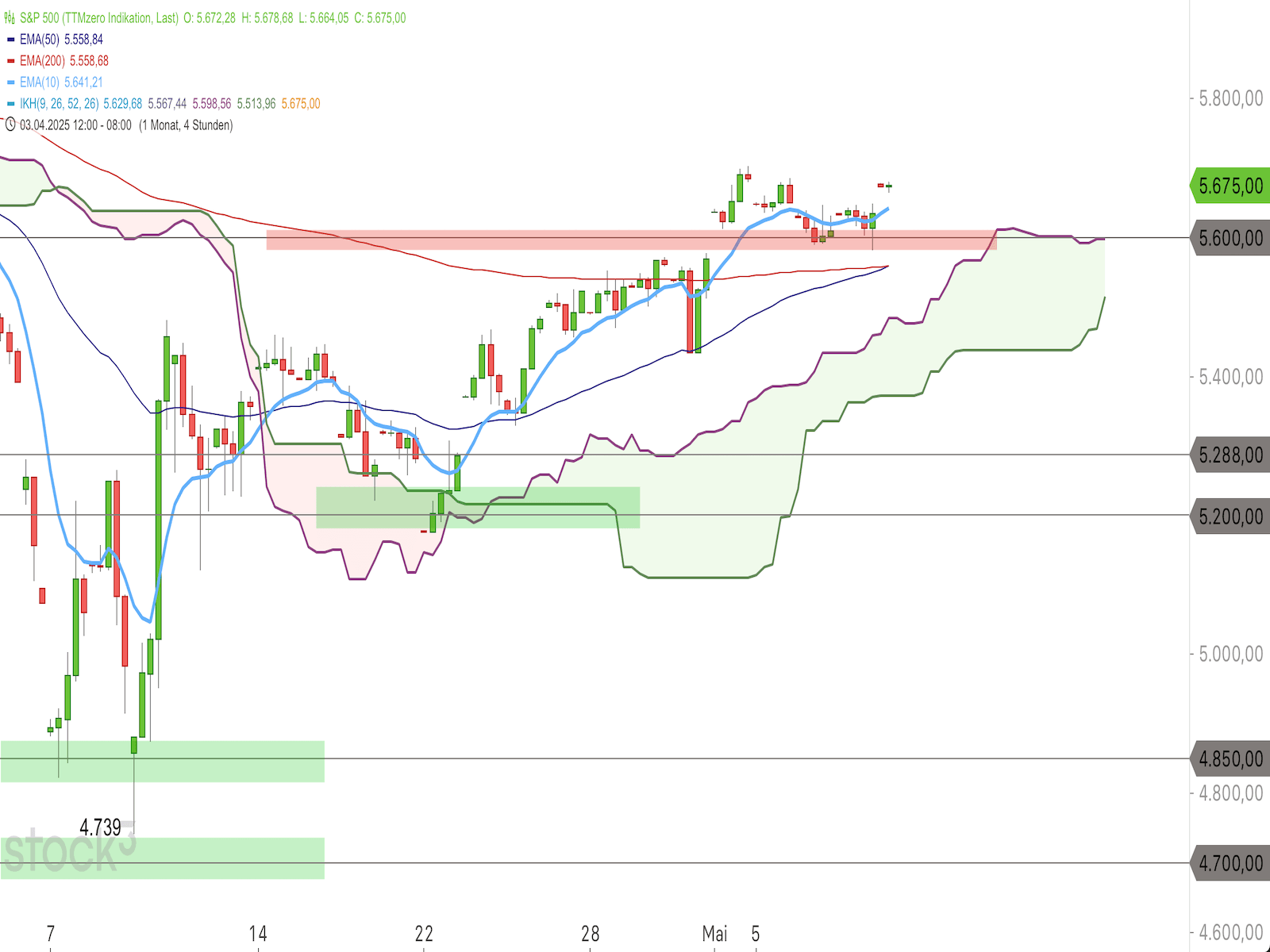Click the dark blue EMA(50) legend marker
The height and width of the screenshot is (952, 1270).
[10, 39]
